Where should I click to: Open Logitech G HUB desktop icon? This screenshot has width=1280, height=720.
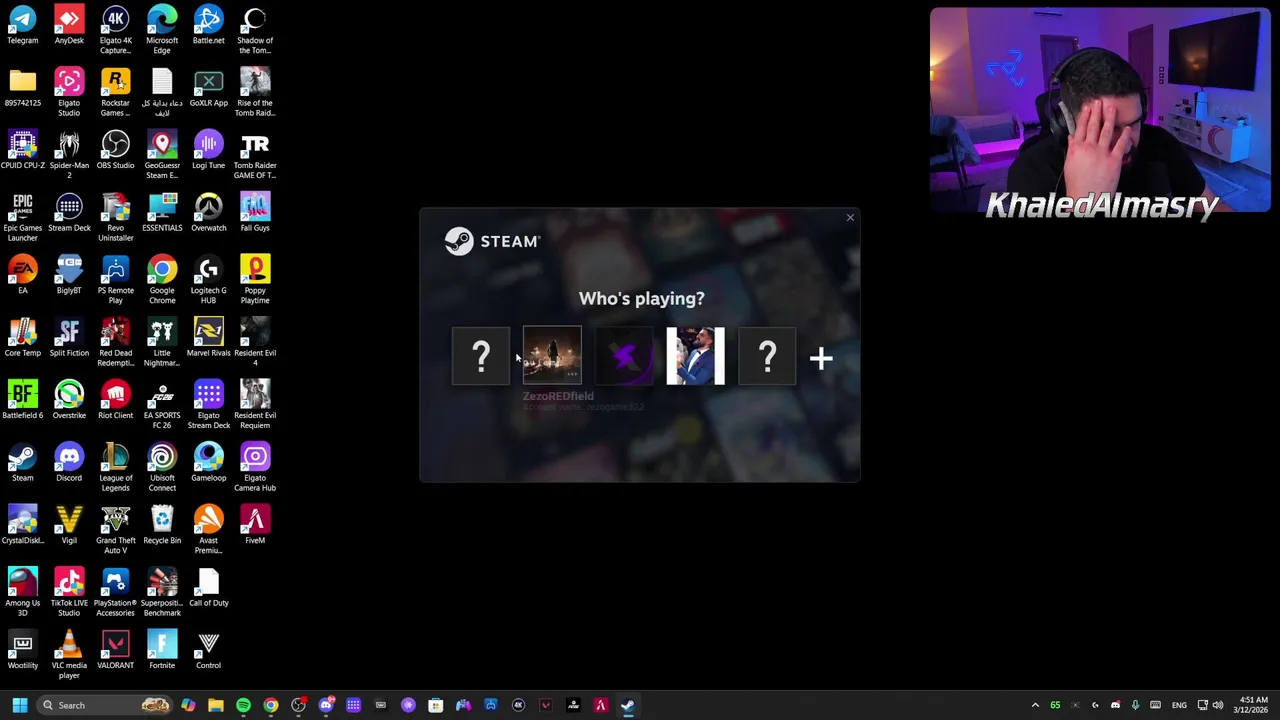pos(208,280)
